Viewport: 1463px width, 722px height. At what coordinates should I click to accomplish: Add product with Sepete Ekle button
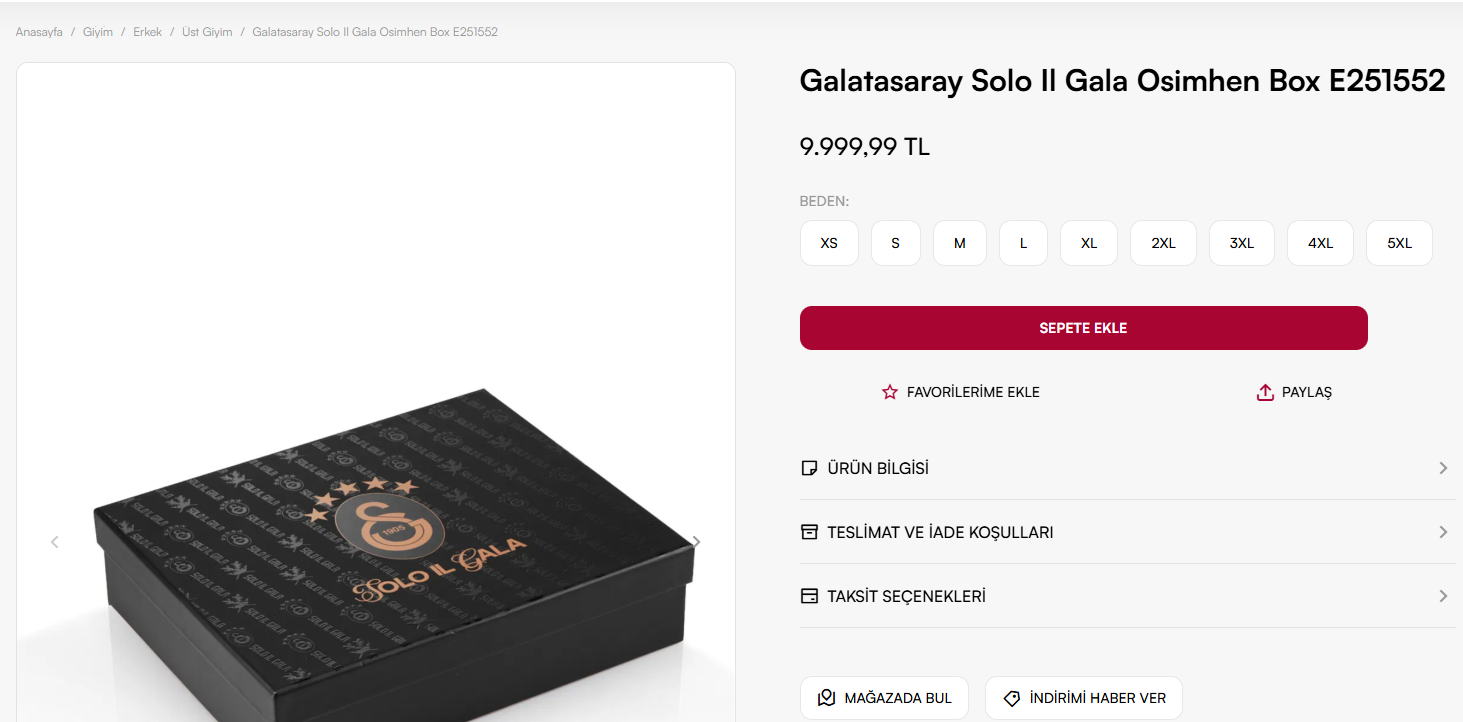point(1083,328)
